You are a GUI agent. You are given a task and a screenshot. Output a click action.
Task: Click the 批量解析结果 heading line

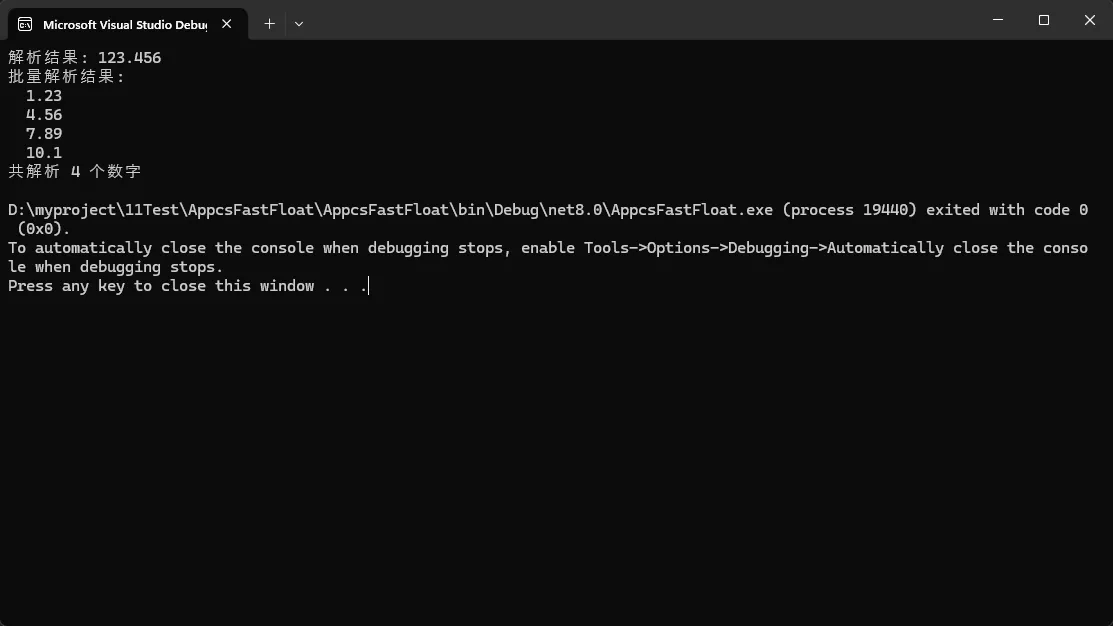coord(66,77)
